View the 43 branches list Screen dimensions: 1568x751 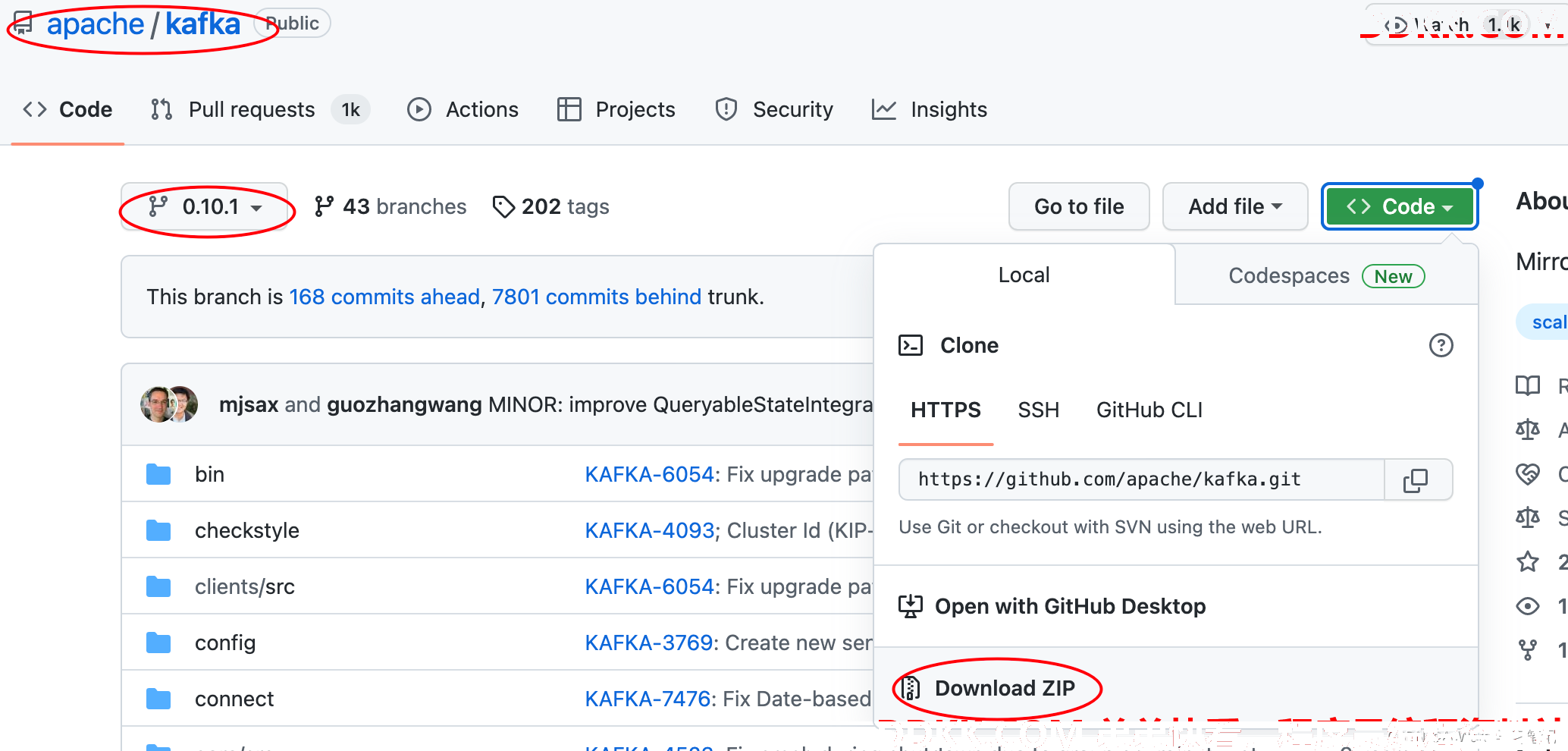coord(390,206)
